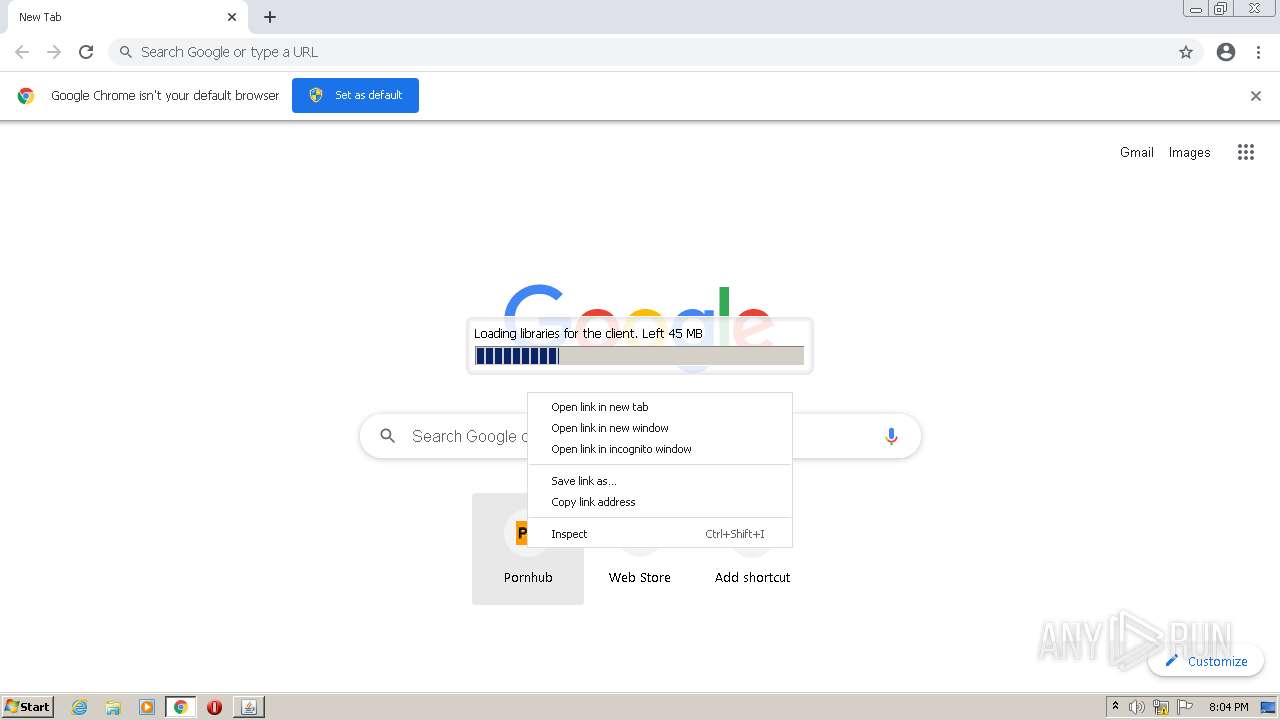Open Action Center flag icon

tap(1185, 707)
